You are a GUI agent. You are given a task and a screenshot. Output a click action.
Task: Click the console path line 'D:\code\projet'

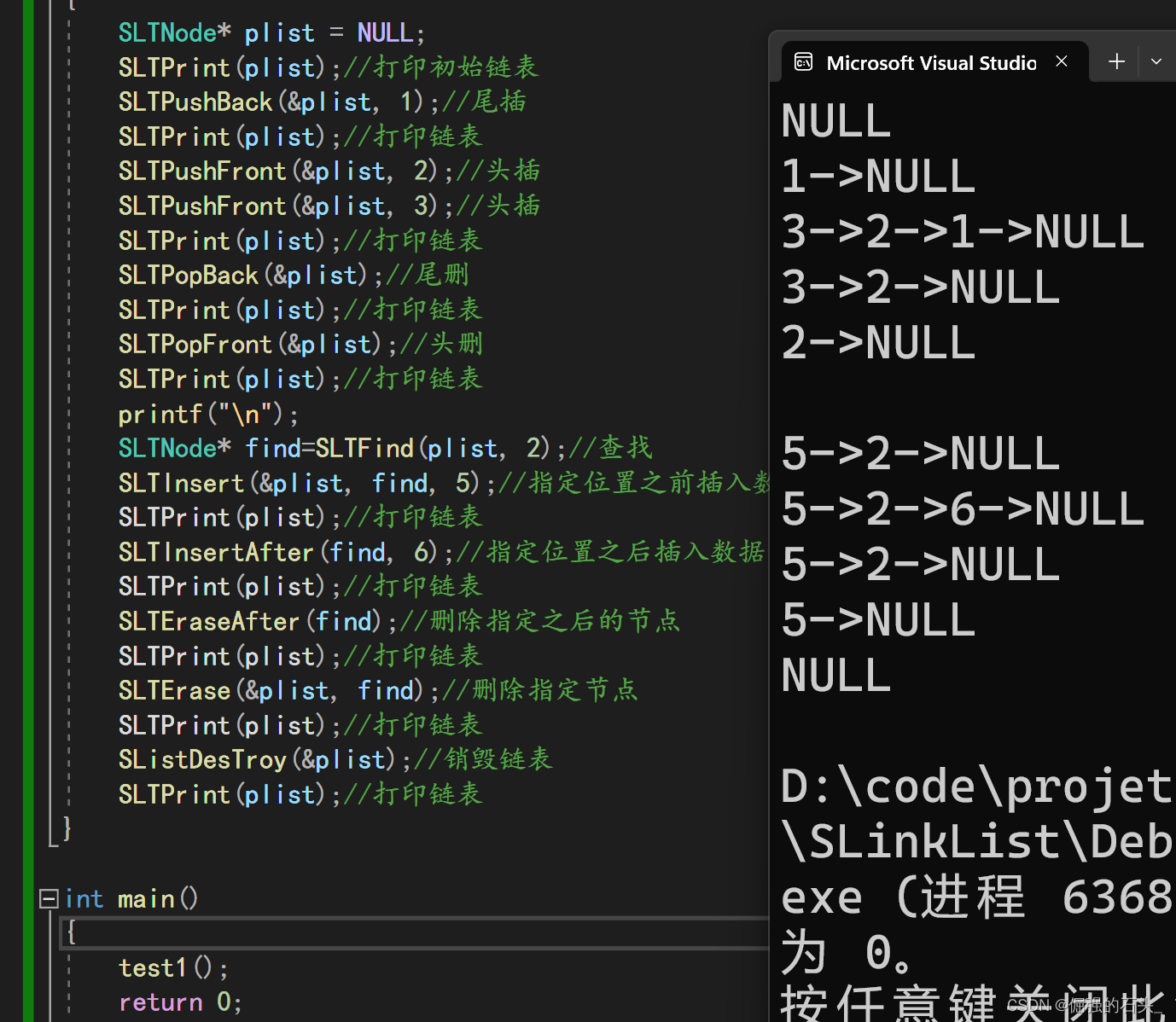977,787
